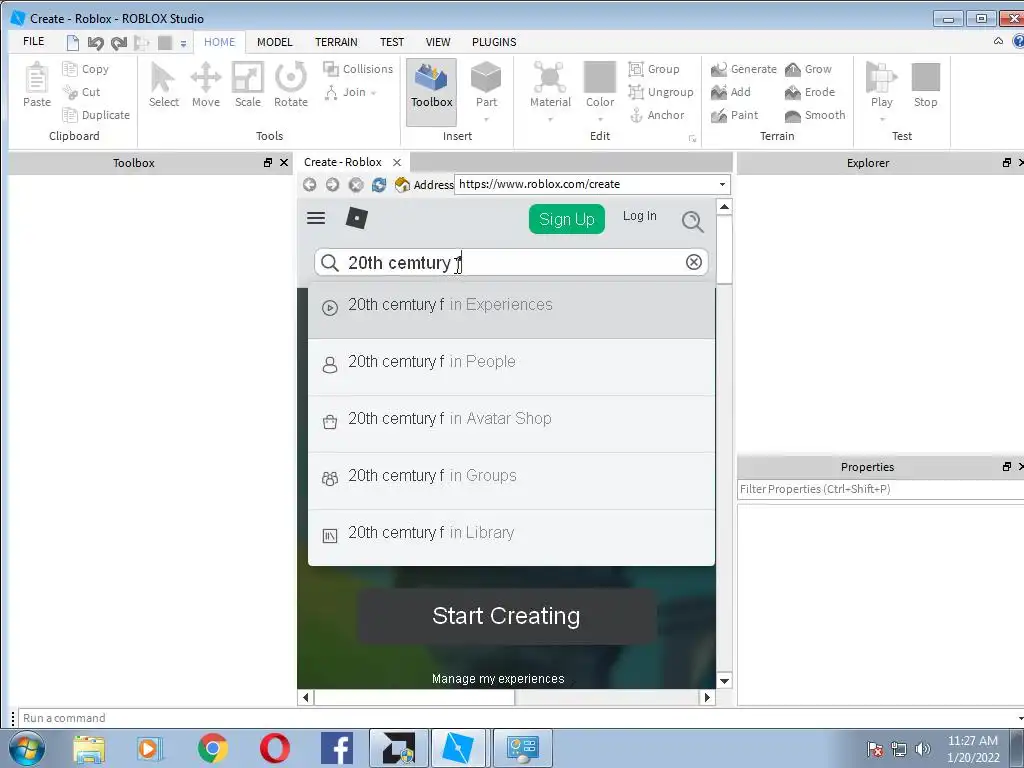Collapse the ribbon with the caret icon
Viewport: 1024px width, 768px height.
click(998, 41)
